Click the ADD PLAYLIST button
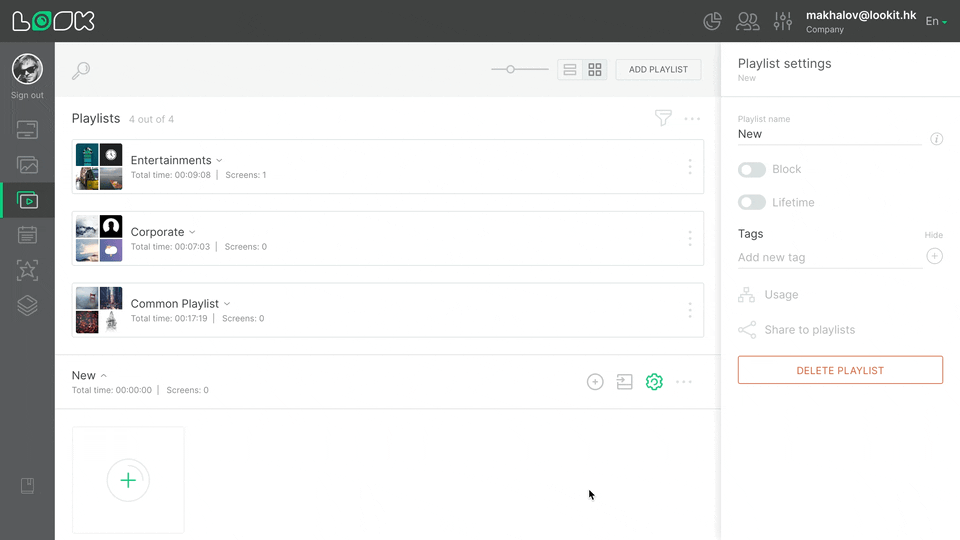960x540 pixels. tap(658, 70)
